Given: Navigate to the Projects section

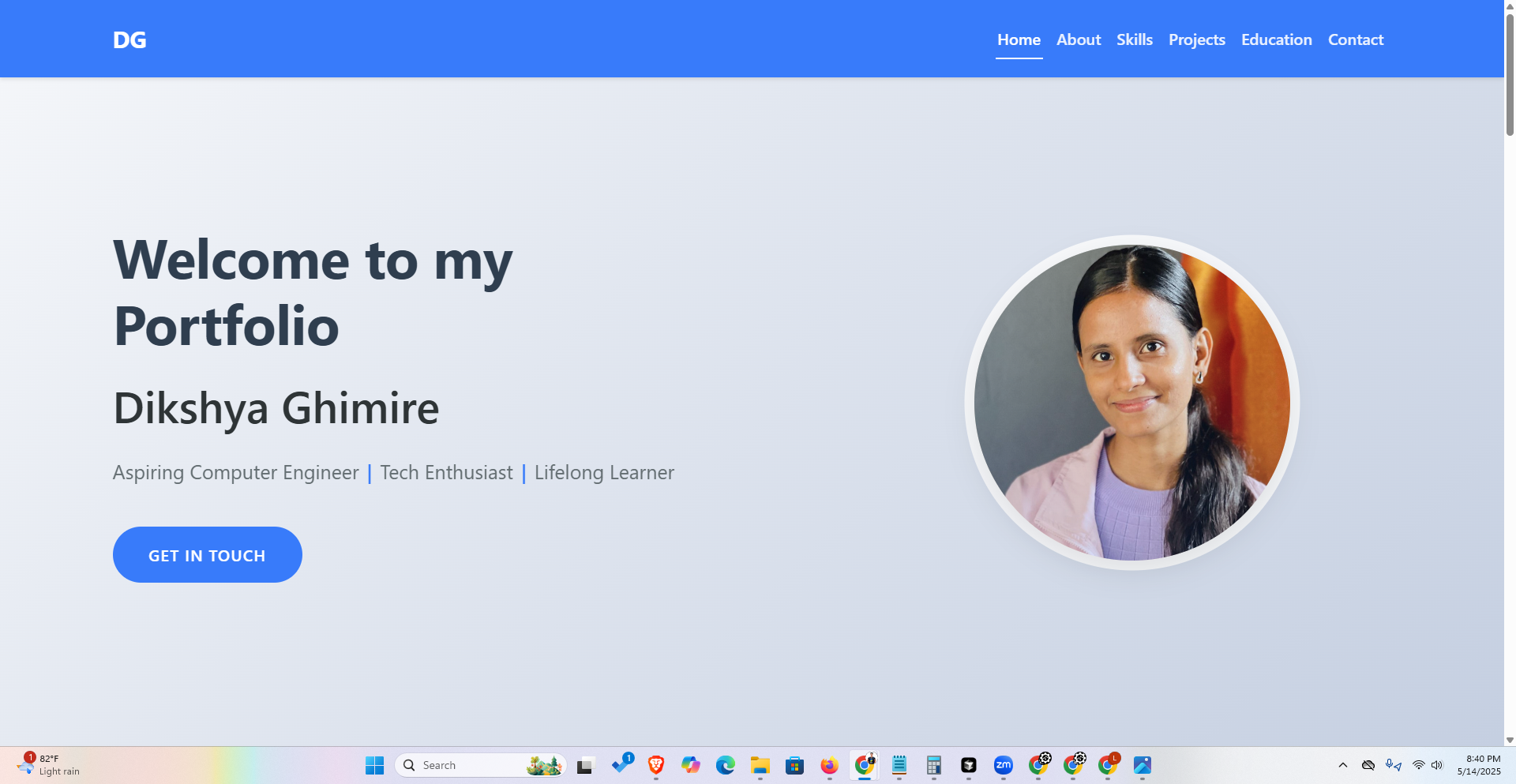Looking at the screenshot, I should coord(1196,39).
